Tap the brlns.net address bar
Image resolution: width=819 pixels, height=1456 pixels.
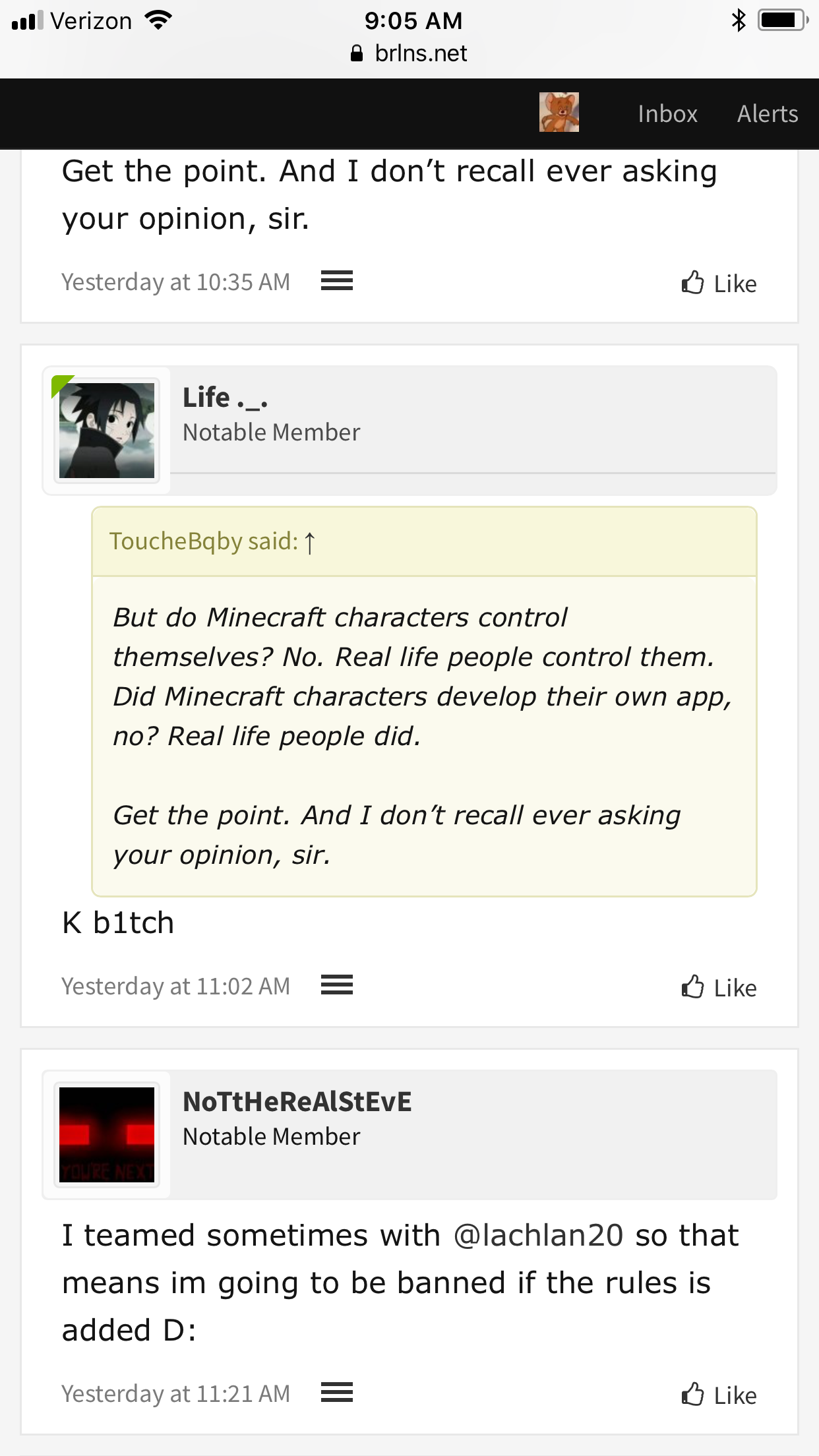[409, 53]
